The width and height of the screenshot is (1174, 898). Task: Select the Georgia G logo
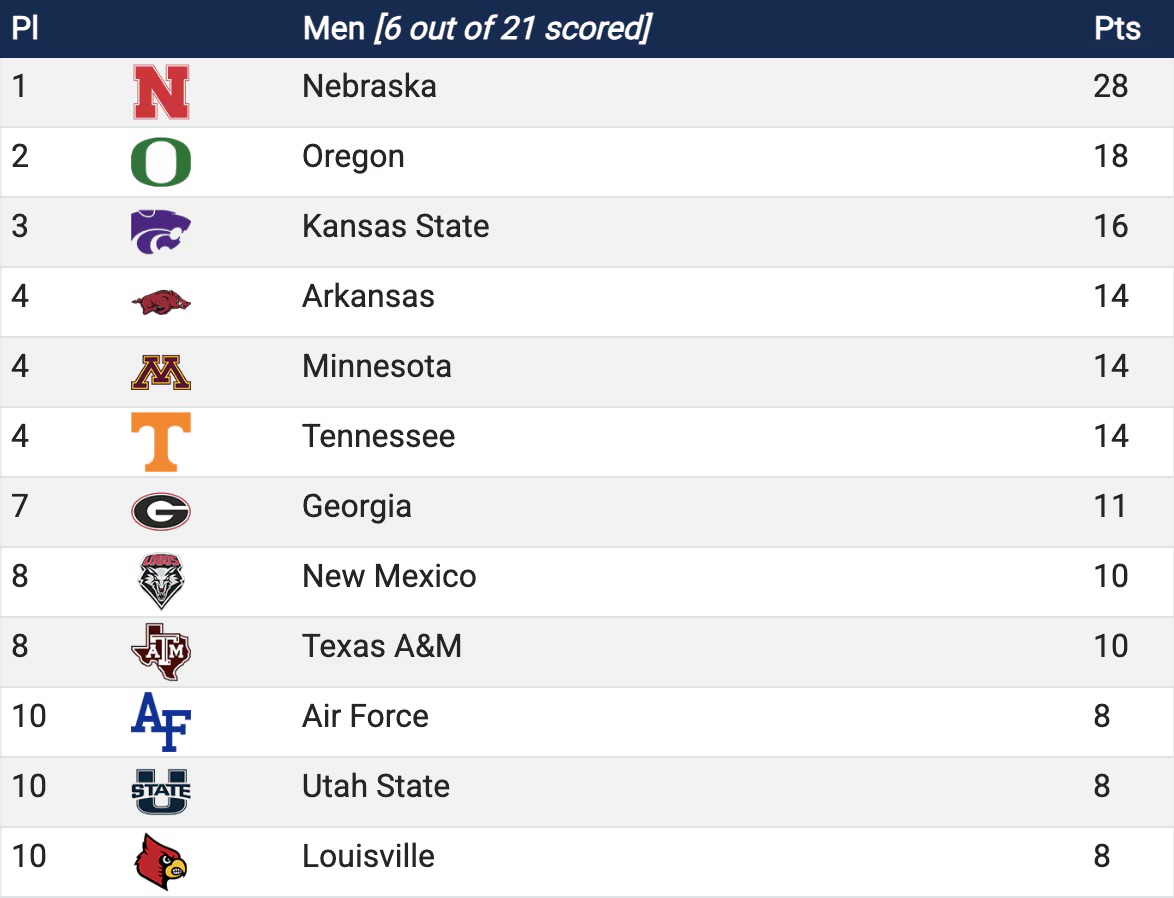pos(161,512)
